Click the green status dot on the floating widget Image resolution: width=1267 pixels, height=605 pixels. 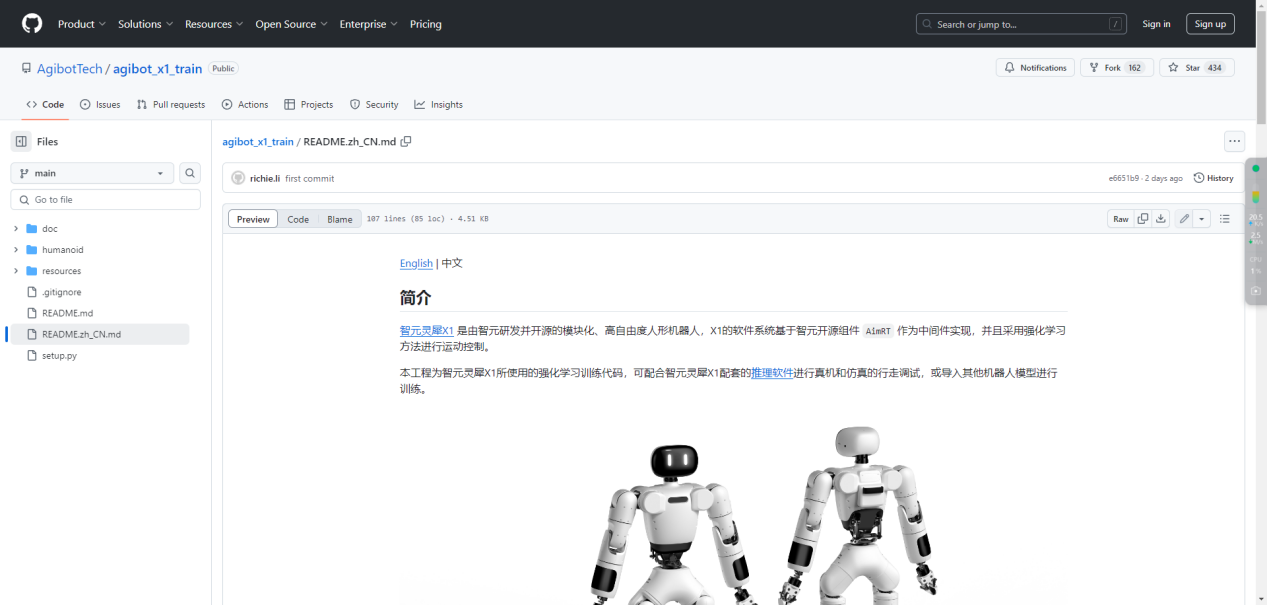[x=1256, y=168]
